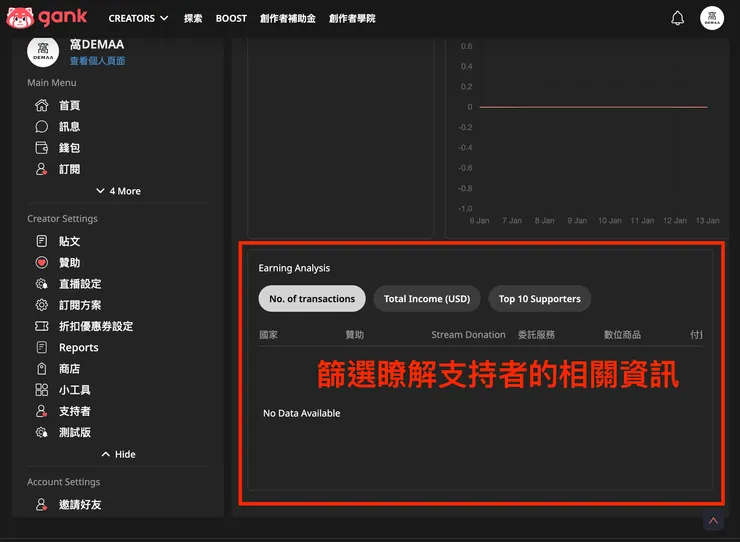The width and height of the screenshot is (740, 542).
Task: Click the coupon icon for 折扣優惠券設定
Action: (x=42, y=326)
